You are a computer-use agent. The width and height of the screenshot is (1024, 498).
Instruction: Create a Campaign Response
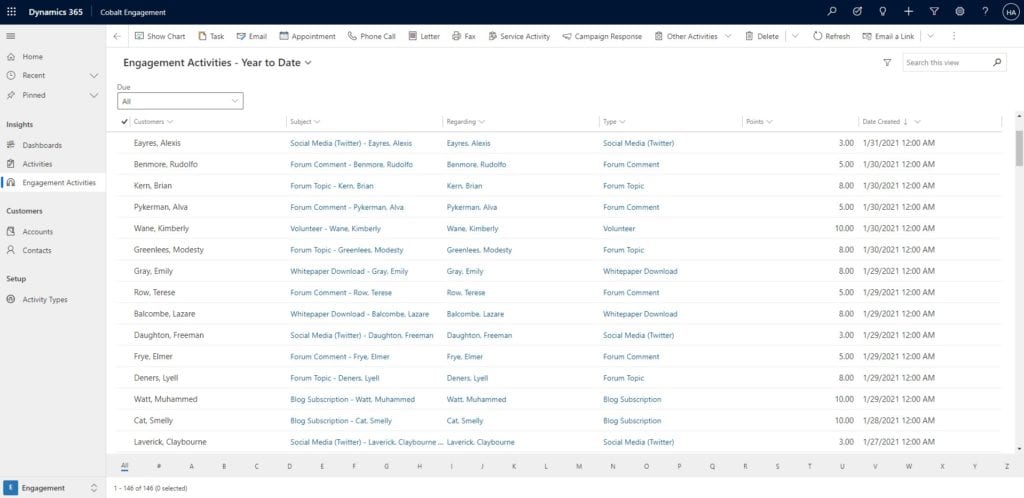tap(602, 37)
